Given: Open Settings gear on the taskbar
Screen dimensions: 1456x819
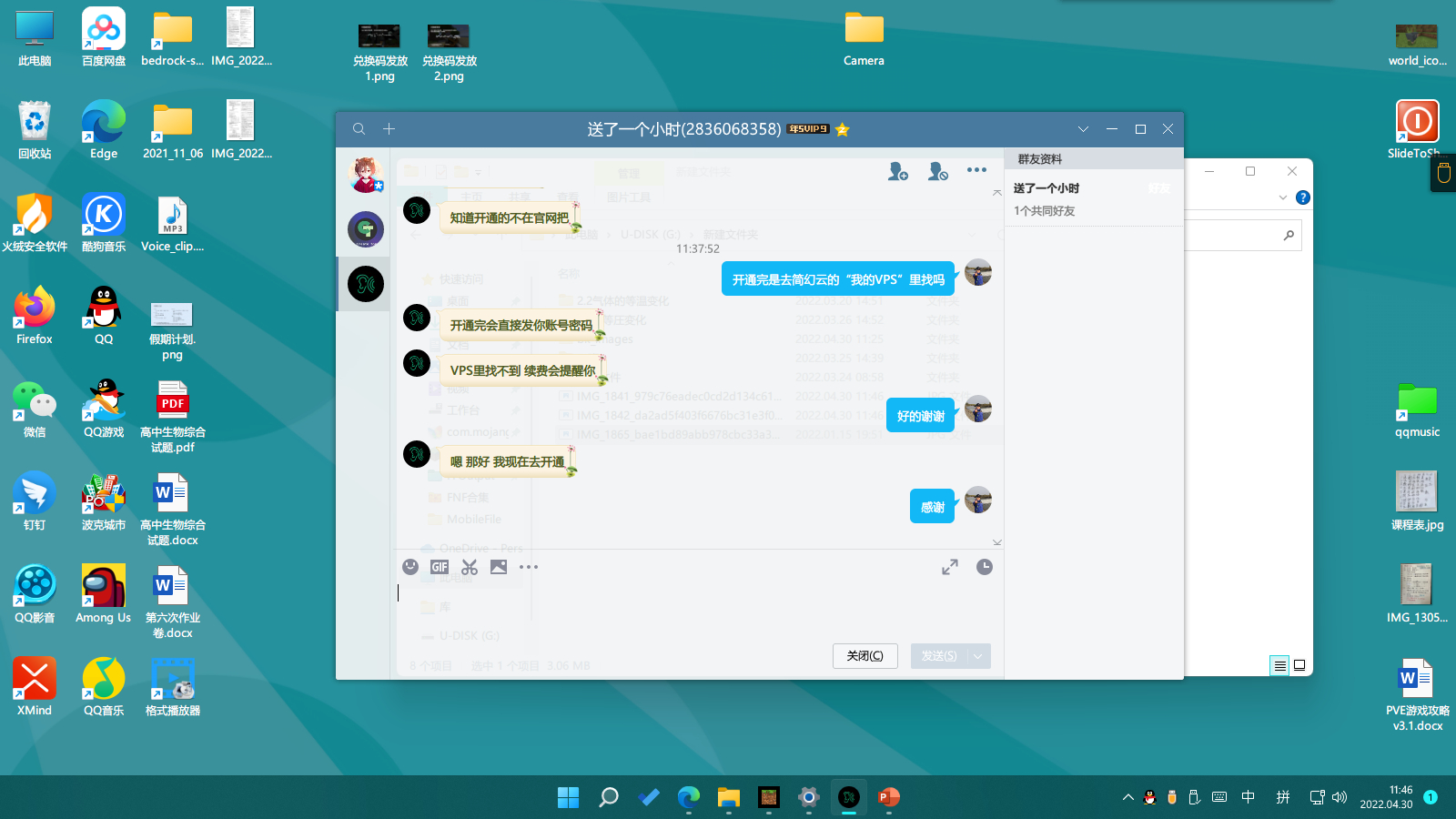Looking at the screenshot, I should tap(809, 797).
